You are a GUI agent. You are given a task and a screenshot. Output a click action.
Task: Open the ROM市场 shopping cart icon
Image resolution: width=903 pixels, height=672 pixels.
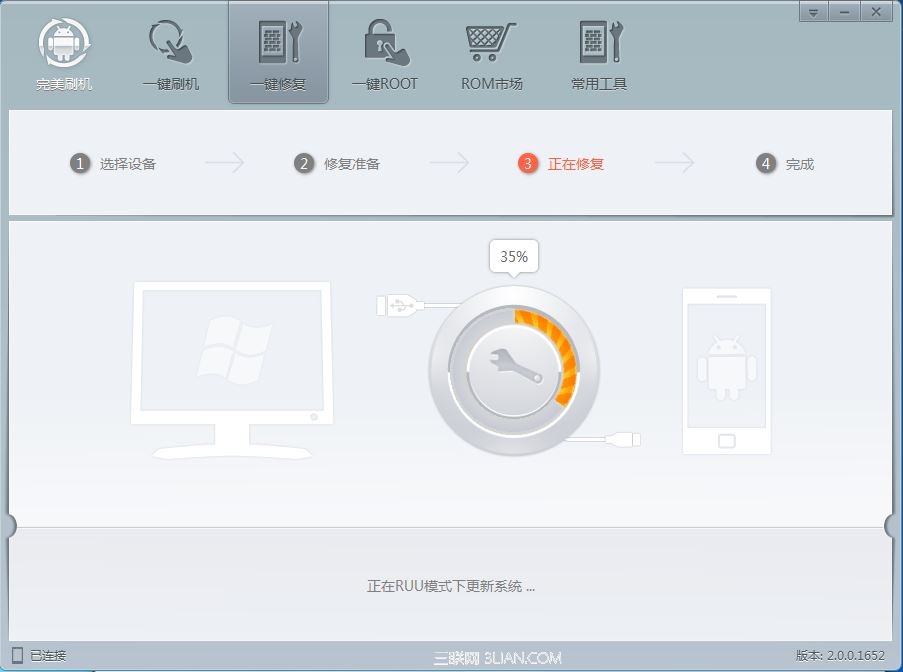tap(491, 55)
